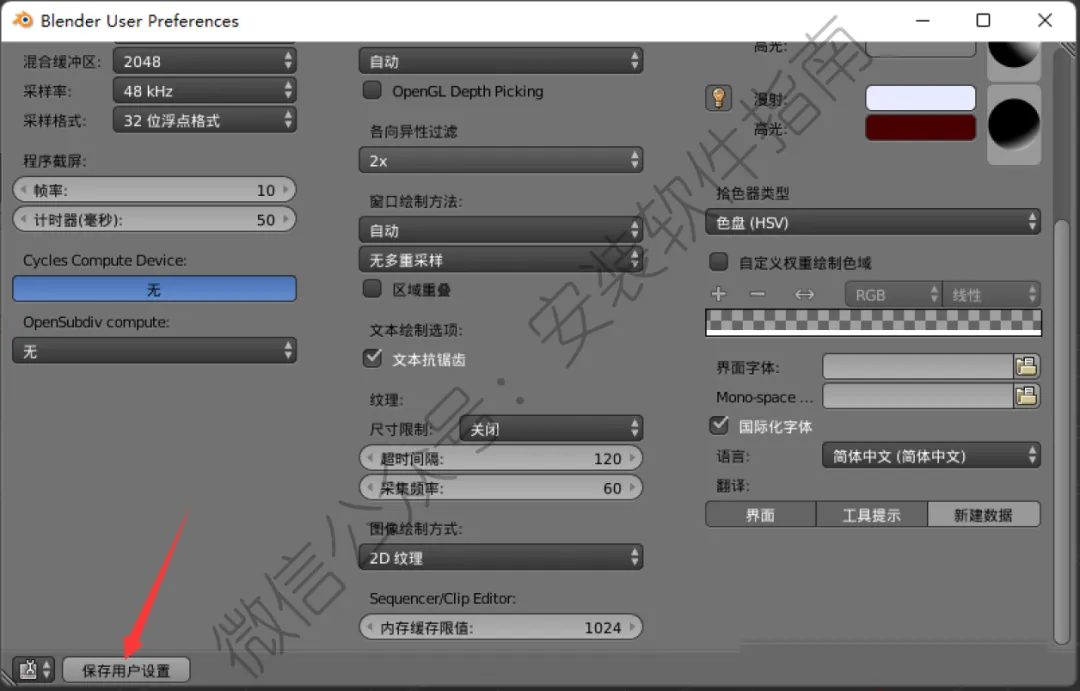Click 保存用户设置 button

tap(126, 670)
